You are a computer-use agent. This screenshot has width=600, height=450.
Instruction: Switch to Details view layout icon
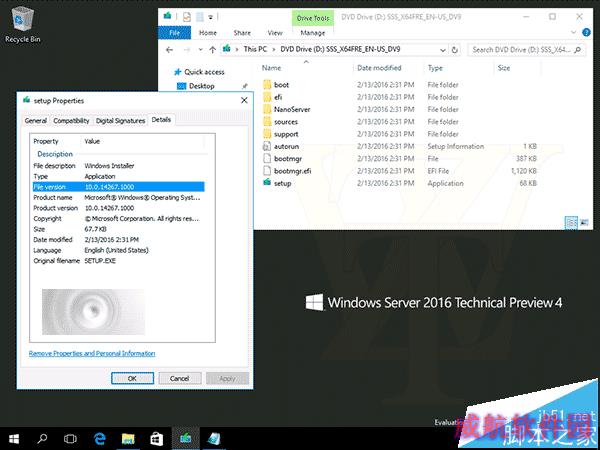coord(571,222)
